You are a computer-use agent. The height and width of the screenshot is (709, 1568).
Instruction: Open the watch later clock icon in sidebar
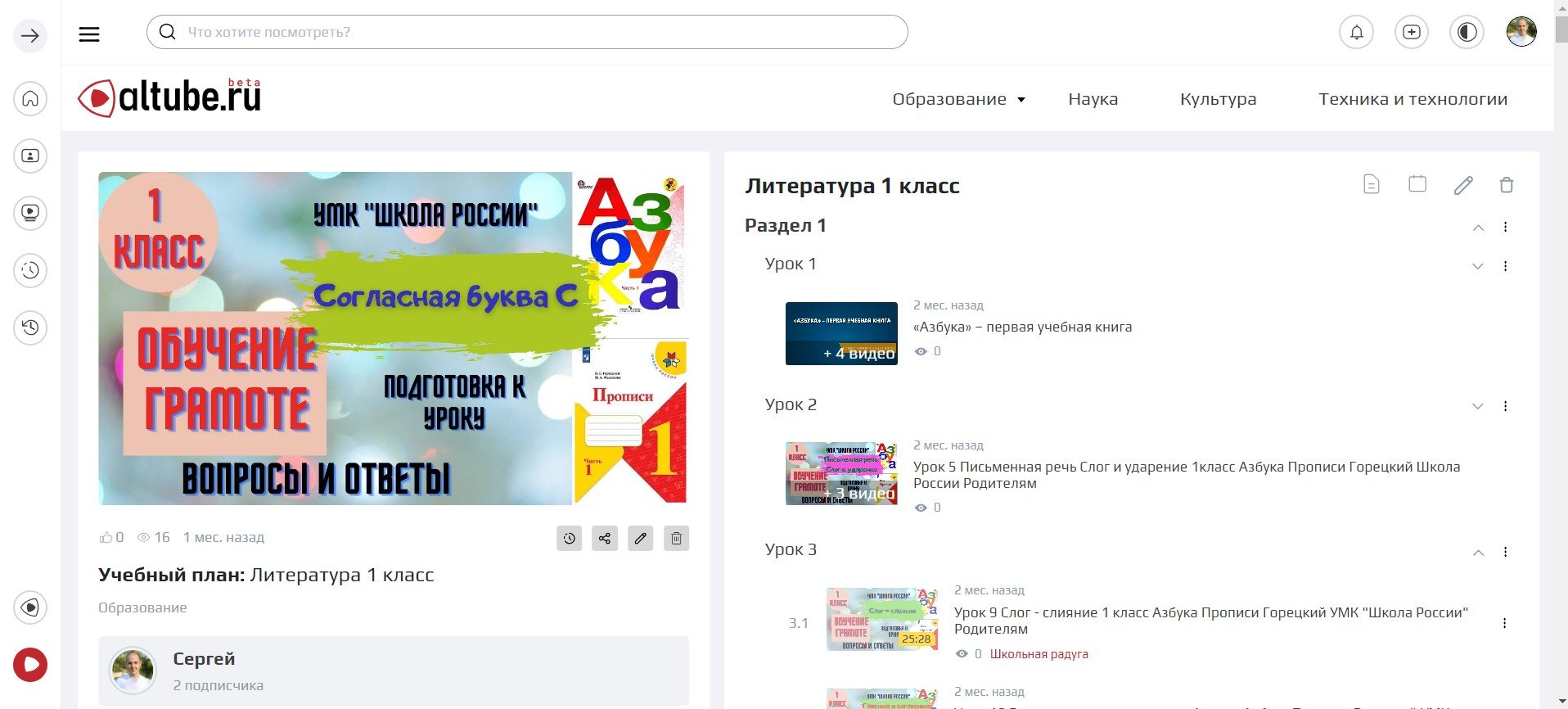30,270
